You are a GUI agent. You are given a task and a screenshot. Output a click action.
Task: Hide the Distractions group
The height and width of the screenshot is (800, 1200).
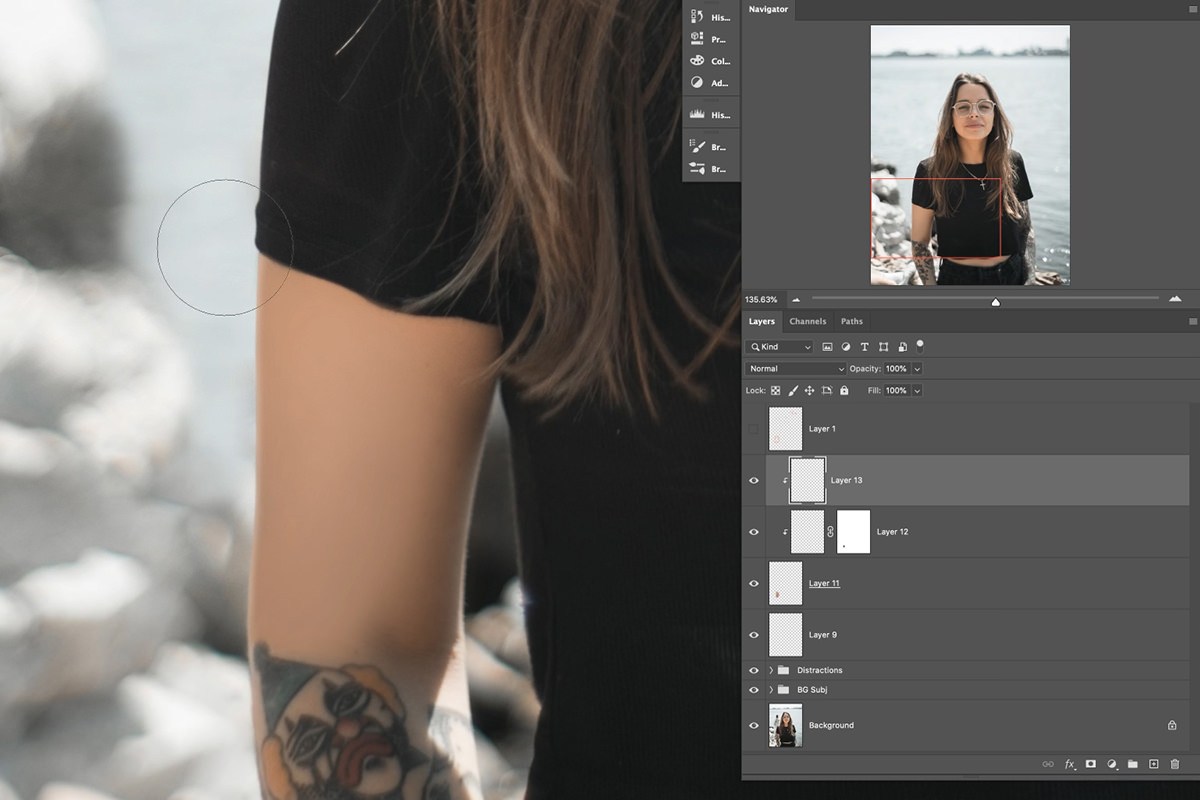[x=754, y=670]
